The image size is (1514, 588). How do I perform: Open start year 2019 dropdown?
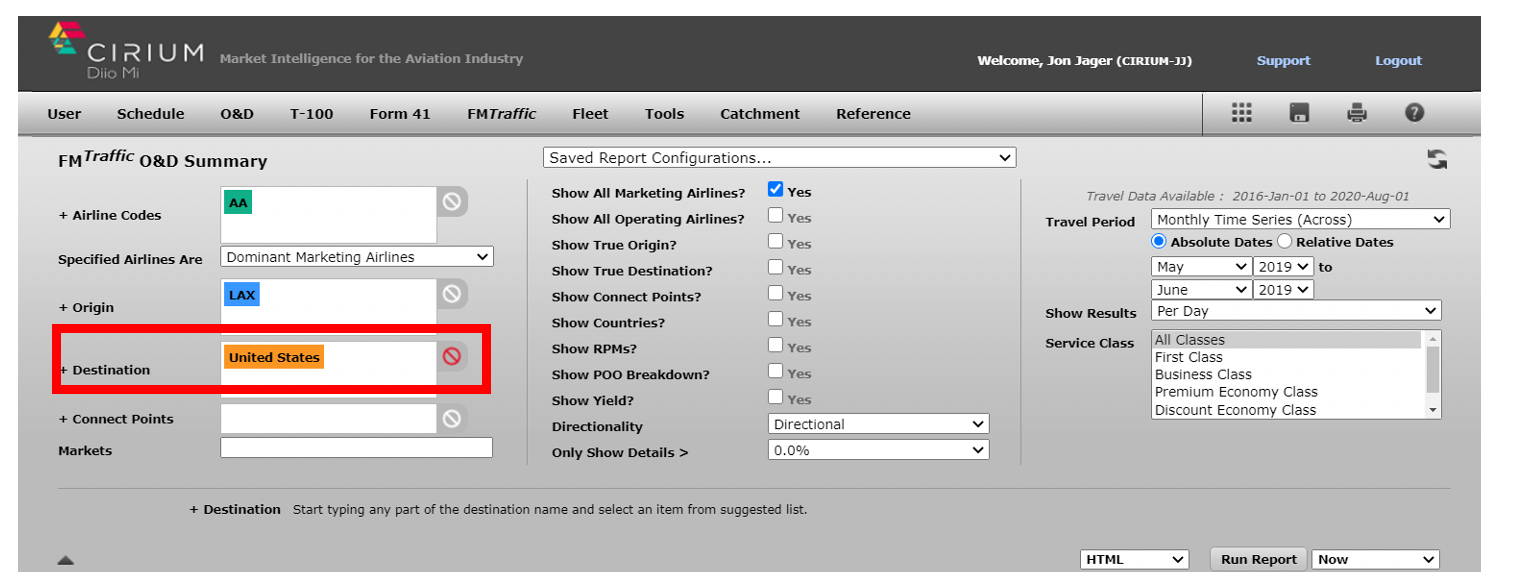point(1283,267)
